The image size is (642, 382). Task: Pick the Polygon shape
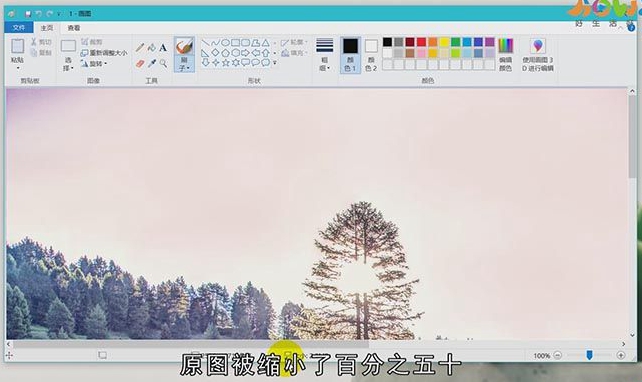tap(255, 43)
